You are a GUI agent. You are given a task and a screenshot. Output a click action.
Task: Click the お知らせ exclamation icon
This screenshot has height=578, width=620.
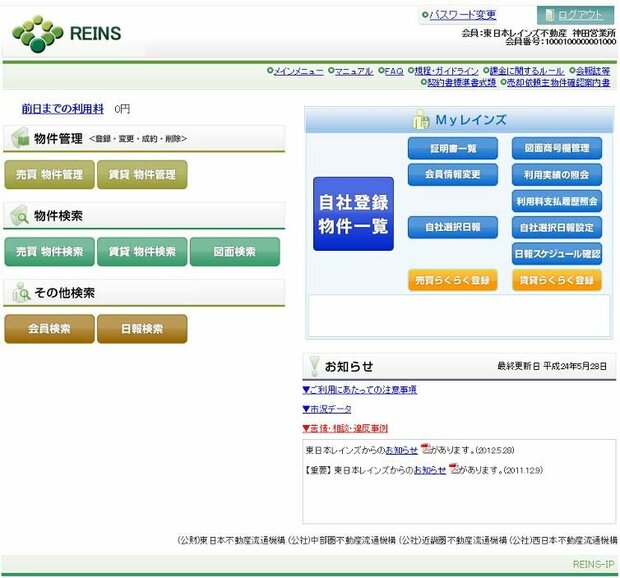(314, 366)
